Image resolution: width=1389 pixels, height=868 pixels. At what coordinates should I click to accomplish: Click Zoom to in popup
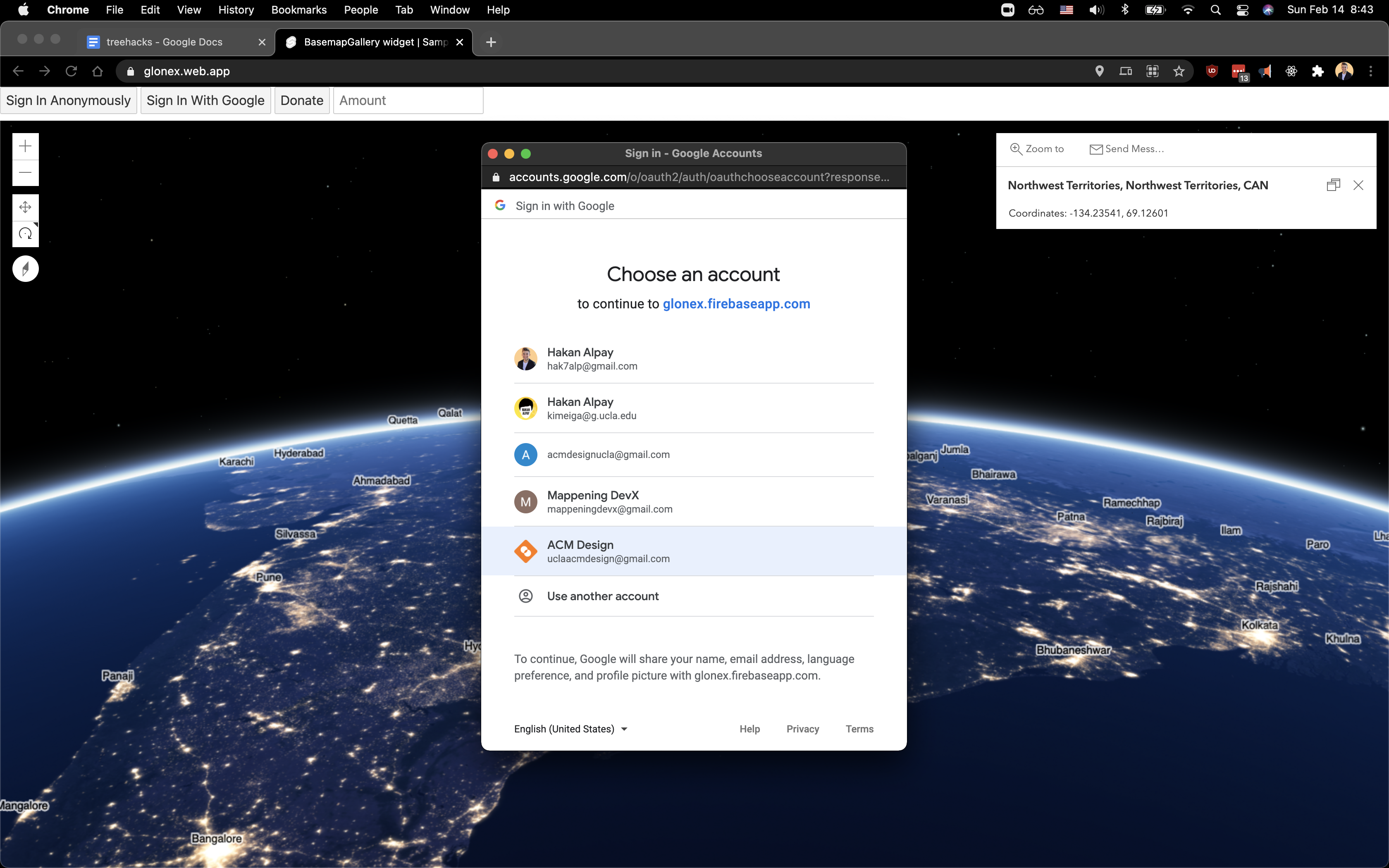[x=1037, y=149]
